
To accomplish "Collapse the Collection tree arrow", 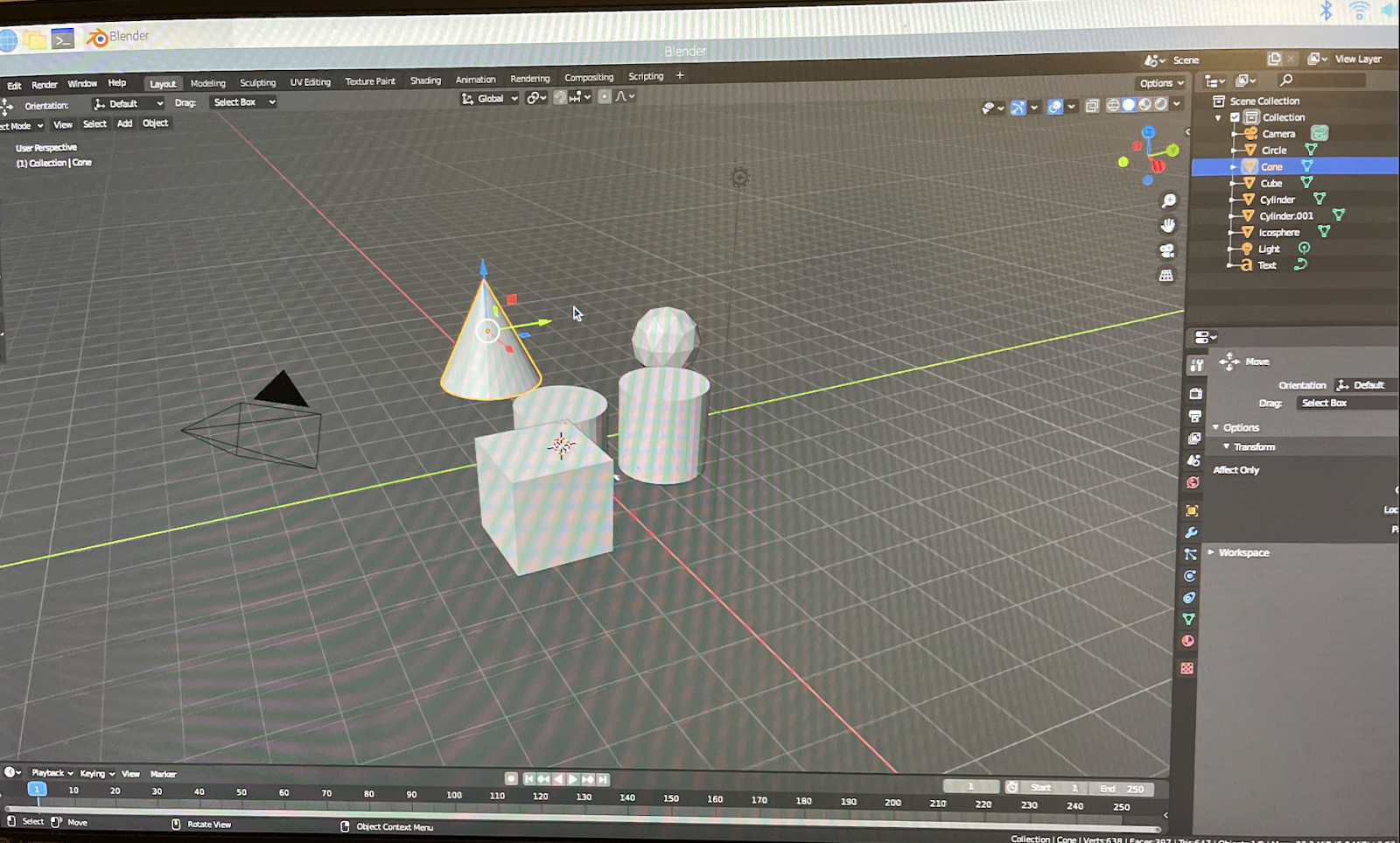I will coord(1218,117).
